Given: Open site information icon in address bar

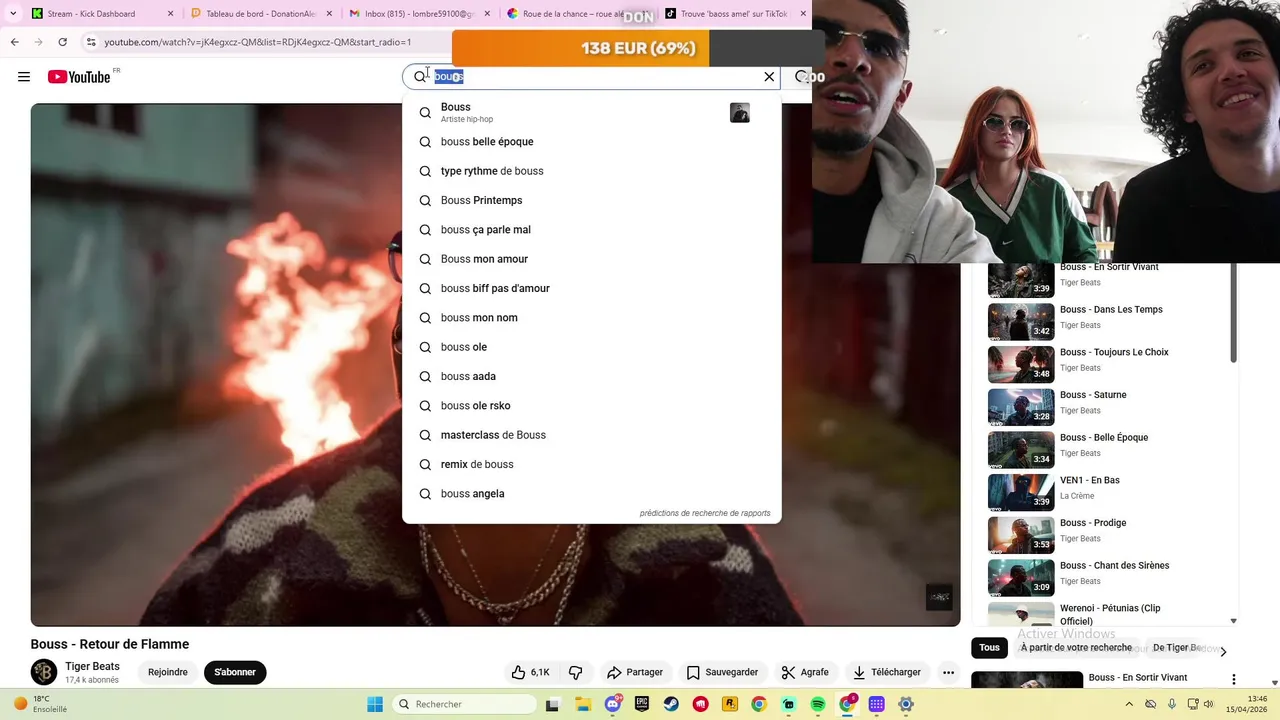Looking at the screenshot, I should (91, 42).
